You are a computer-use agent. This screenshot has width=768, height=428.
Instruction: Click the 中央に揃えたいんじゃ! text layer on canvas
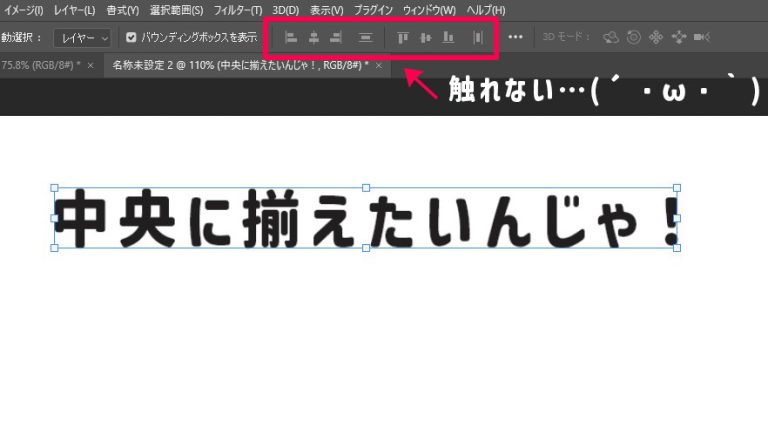point(366,218)
